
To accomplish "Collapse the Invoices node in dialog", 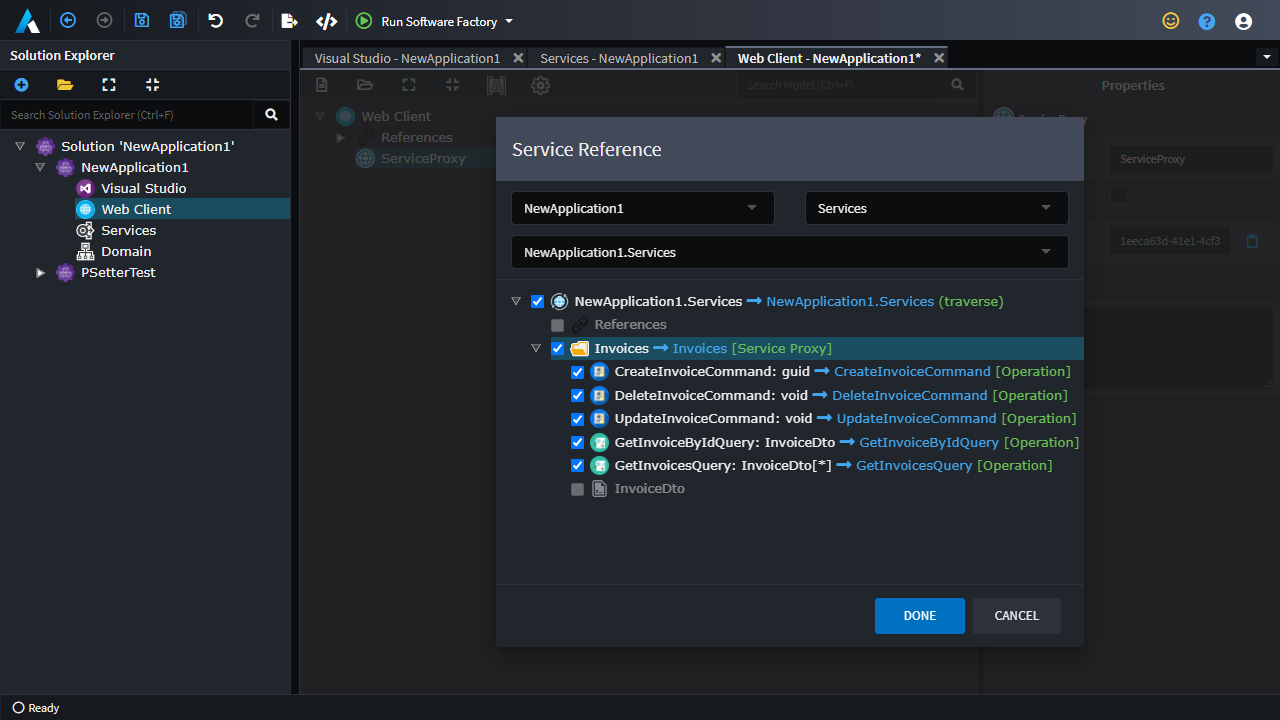I will 536,348.
